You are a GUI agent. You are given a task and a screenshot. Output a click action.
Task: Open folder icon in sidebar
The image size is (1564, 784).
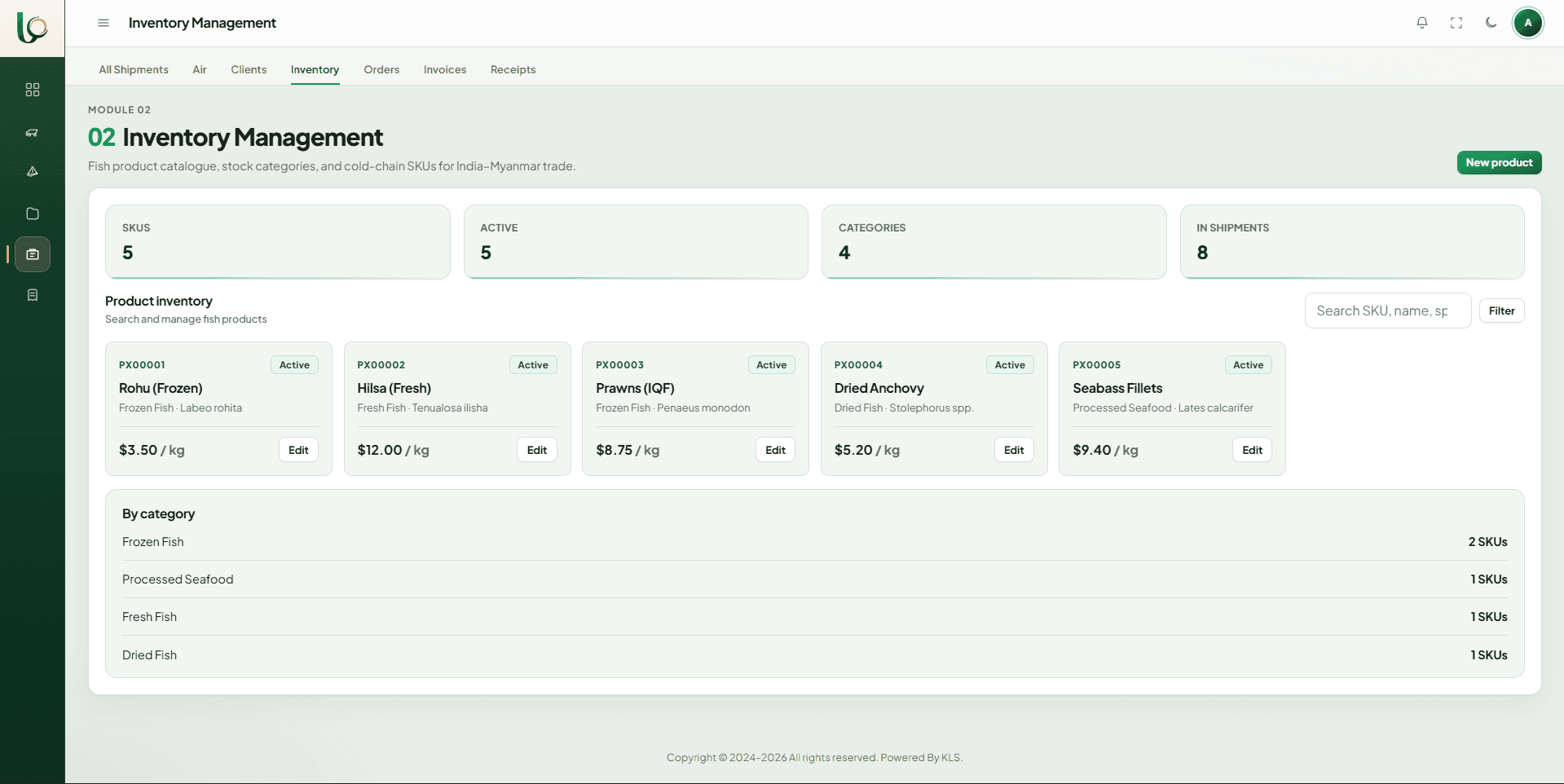[x=33, y=214]
